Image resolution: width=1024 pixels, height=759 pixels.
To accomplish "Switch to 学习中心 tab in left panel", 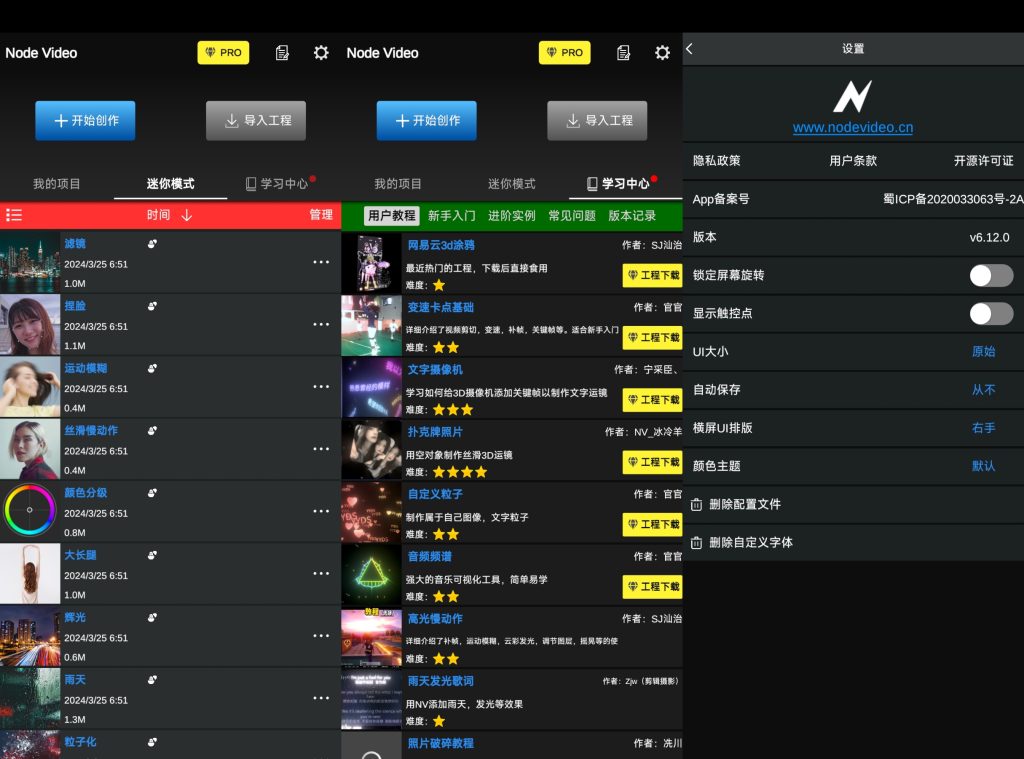I will click(x=280, y=184).
